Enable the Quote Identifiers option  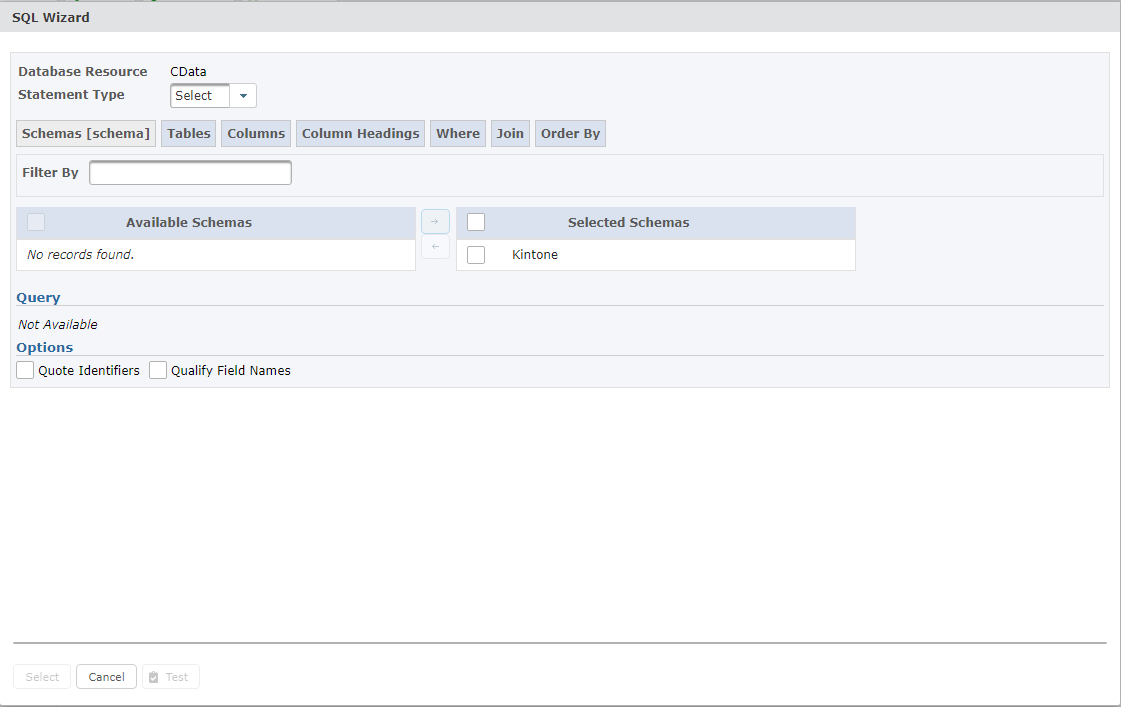(25, 370)
